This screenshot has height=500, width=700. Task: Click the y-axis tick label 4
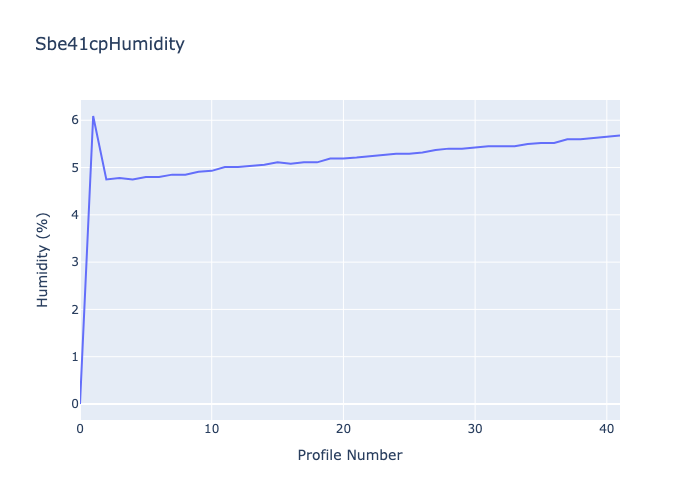(74, 214)
